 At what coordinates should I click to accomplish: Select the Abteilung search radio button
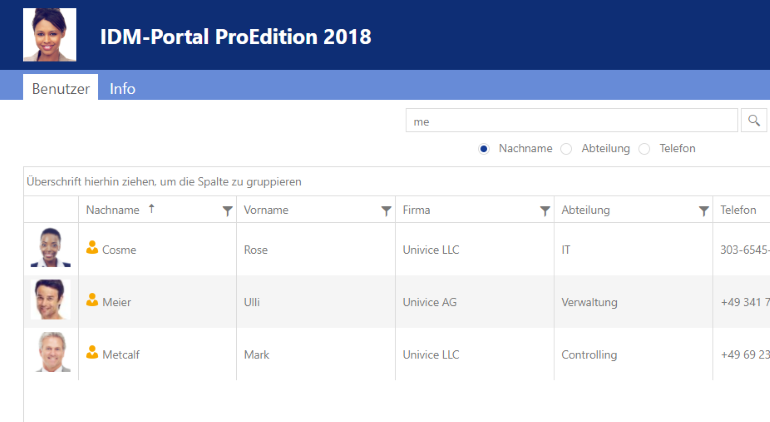pos(566,149)
